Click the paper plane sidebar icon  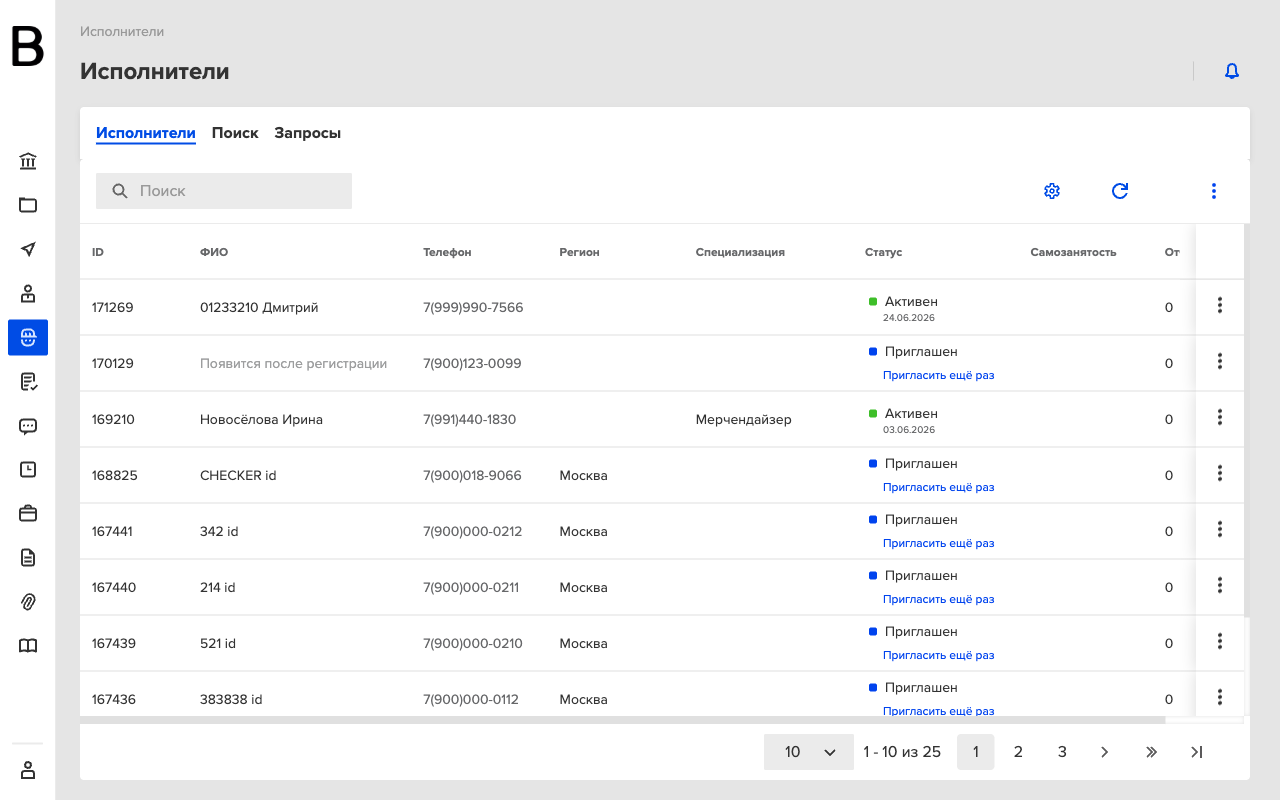pyautogui.click(x=28, y=249)
